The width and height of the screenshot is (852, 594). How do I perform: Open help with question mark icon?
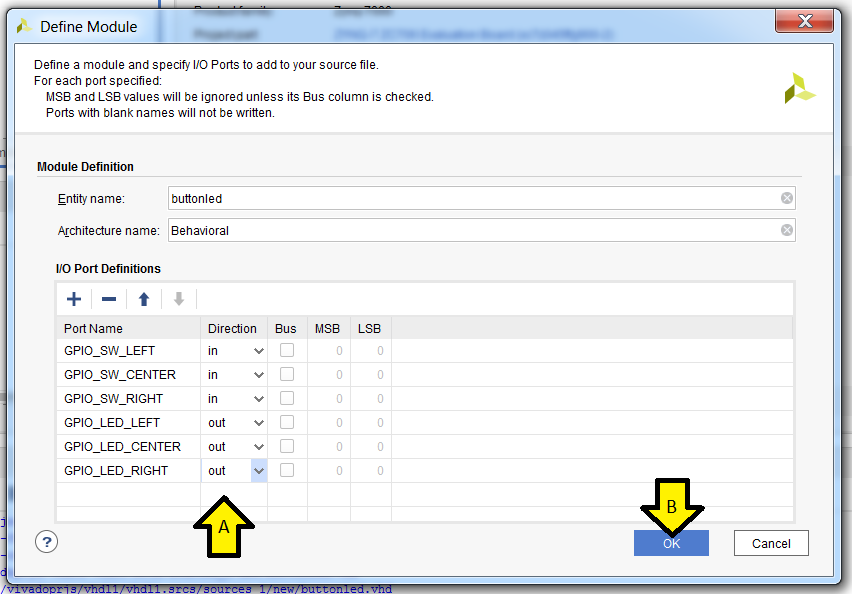[x=47, y=542]
